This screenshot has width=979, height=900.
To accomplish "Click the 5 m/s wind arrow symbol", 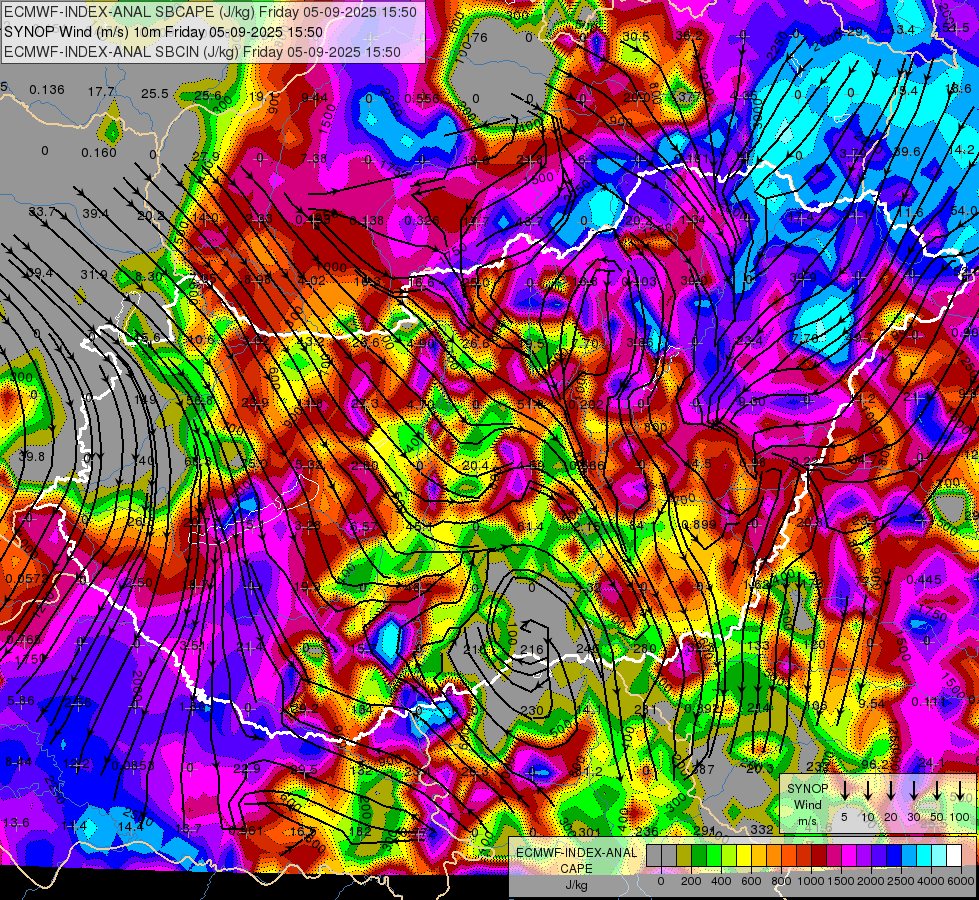I will (x=845, y=790).
